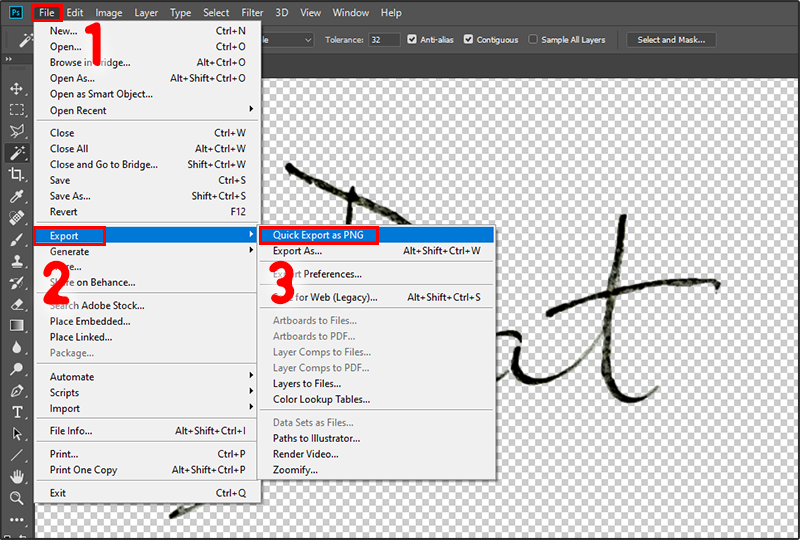Image resolution: width=800 pixels, height=540 pixels.
Task: Select the Polygonal Lasso tool
Action: 16,131
